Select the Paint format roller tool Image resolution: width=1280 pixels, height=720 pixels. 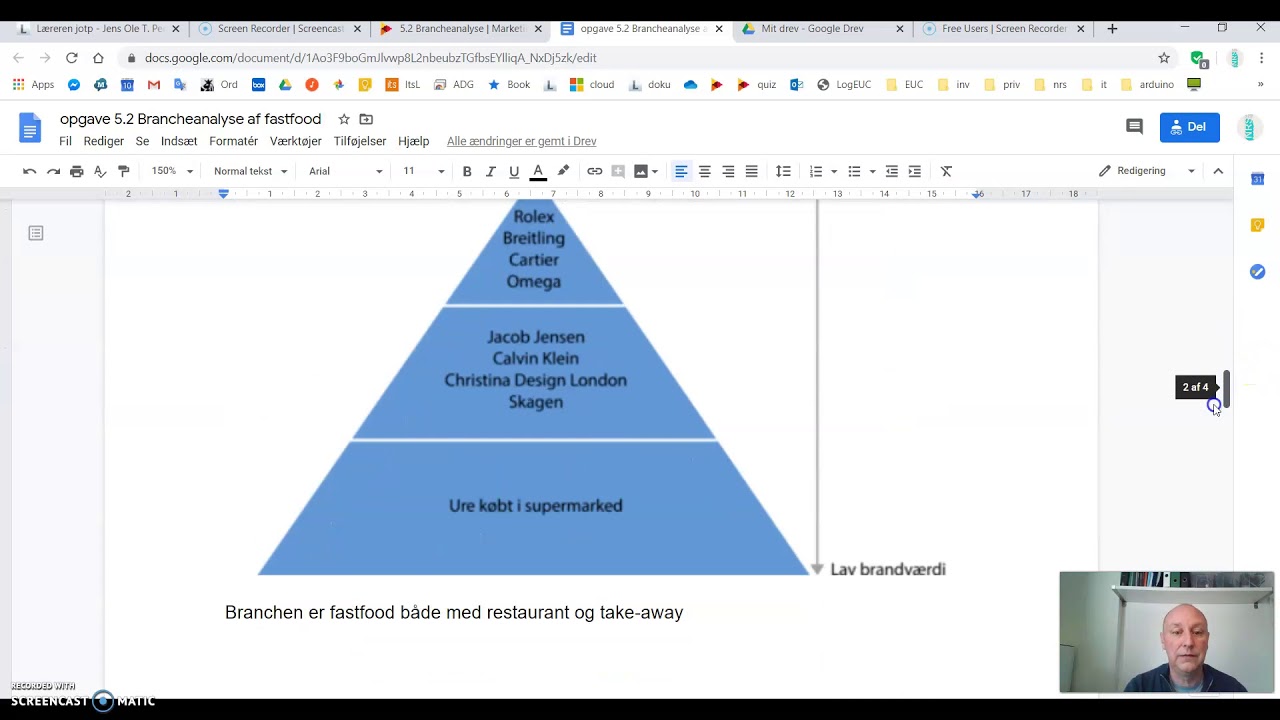point(124,171)
